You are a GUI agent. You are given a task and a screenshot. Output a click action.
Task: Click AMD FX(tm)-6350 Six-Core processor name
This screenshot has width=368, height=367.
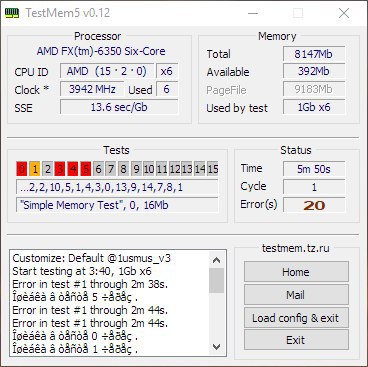tap(101, 51)
